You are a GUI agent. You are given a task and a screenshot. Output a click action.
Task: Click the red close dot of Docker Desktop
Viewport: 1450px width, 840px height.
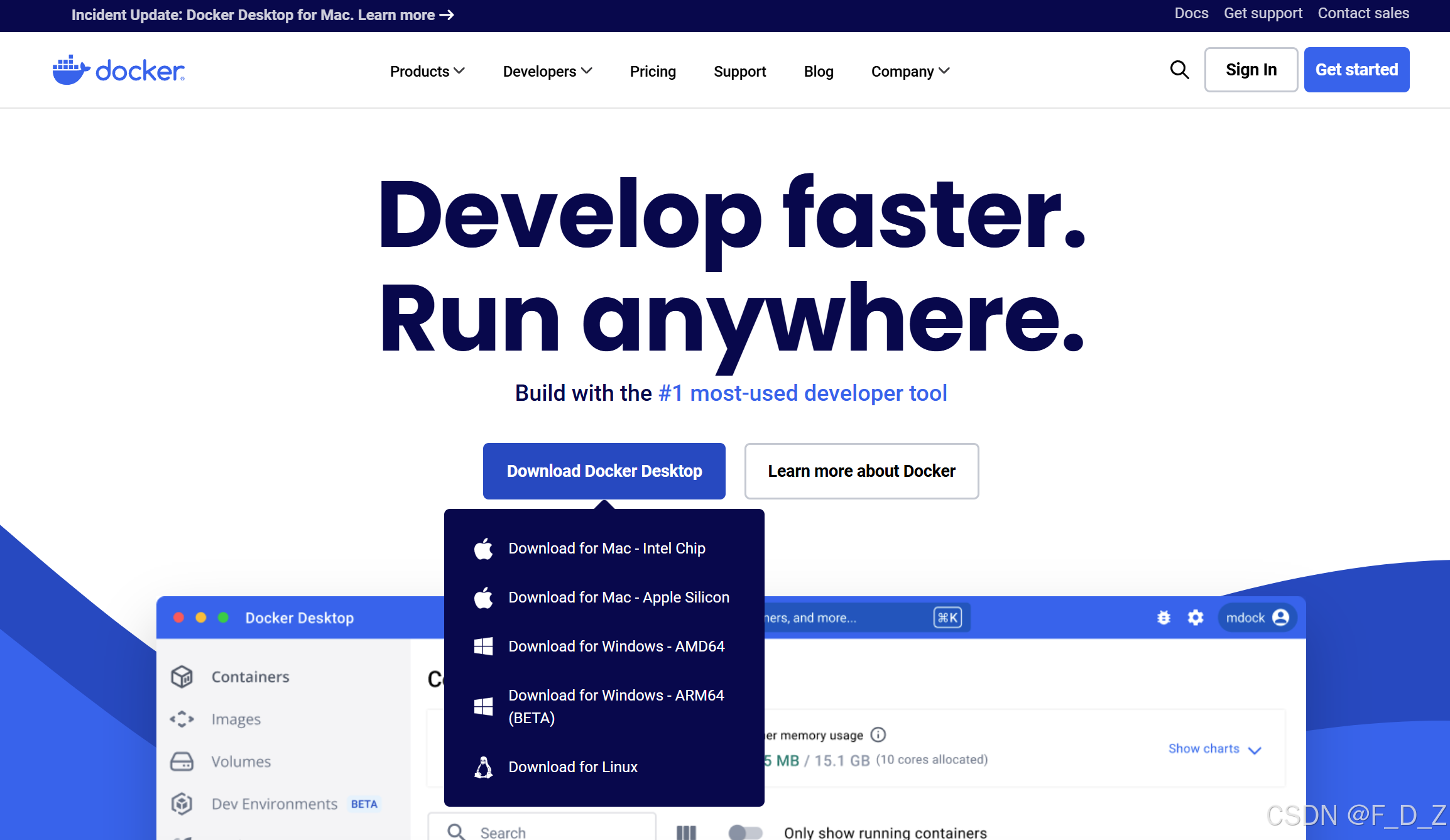[x=179, y=618]
